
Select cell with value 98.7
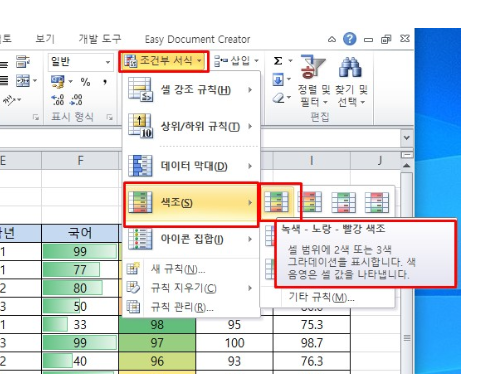pos(312,343)
